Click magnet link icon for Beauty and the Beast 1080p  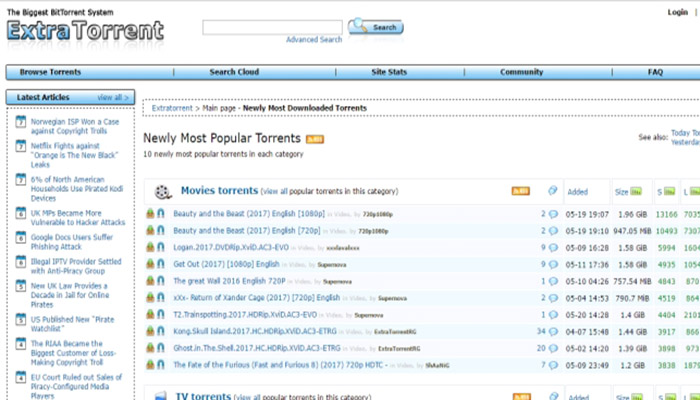coord(161,214)
